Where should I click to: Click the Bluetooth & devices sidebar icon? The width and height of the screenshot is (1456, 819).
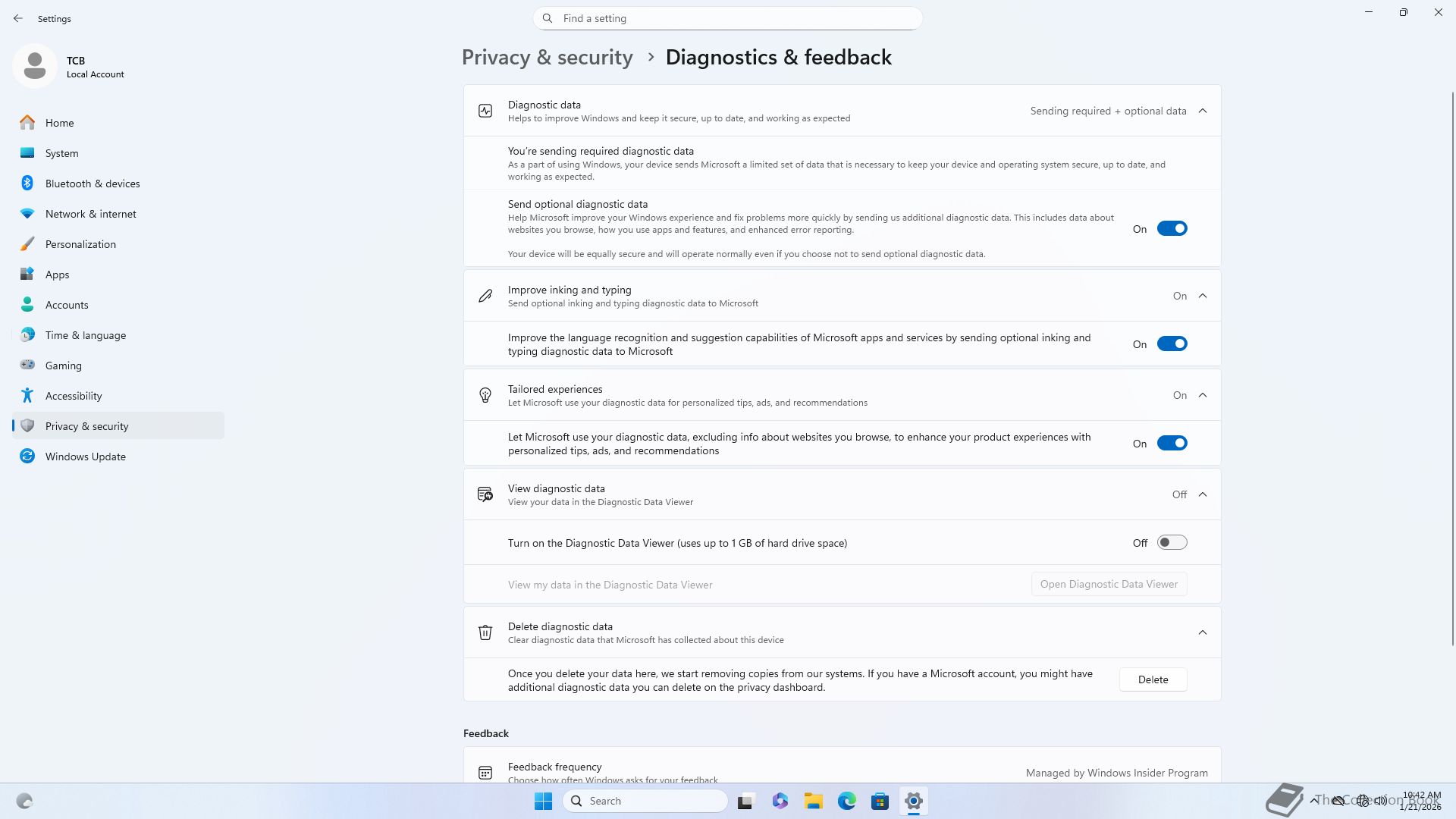pos(27,184)
